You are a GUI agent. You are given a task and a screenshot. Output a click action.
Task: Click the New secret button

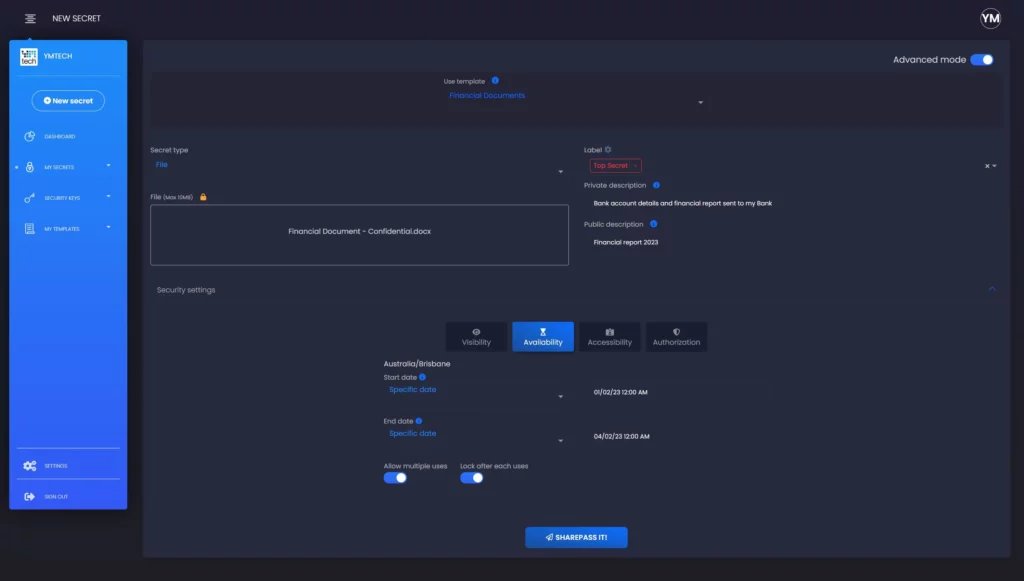click(x=68, y=101)
